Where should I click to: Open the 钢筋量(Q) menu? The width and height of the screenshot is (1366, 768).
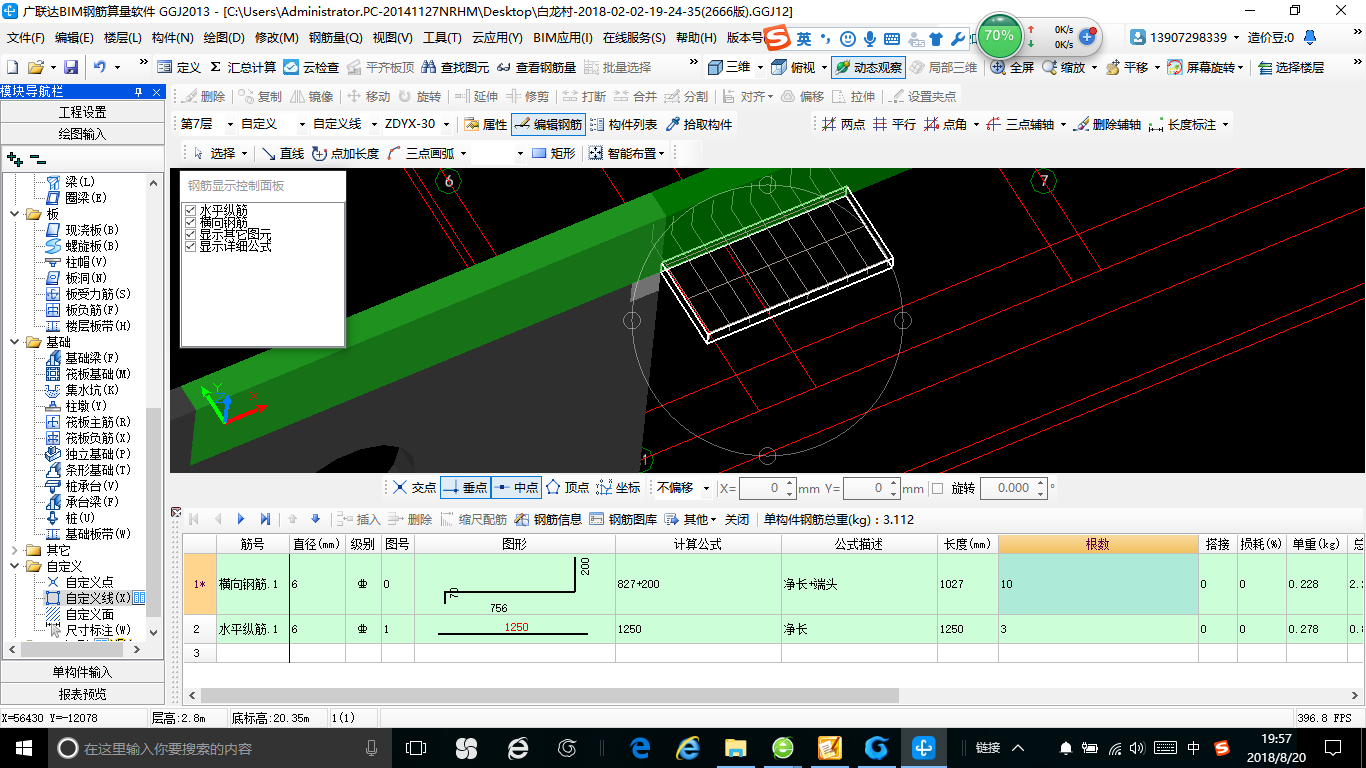335,38
